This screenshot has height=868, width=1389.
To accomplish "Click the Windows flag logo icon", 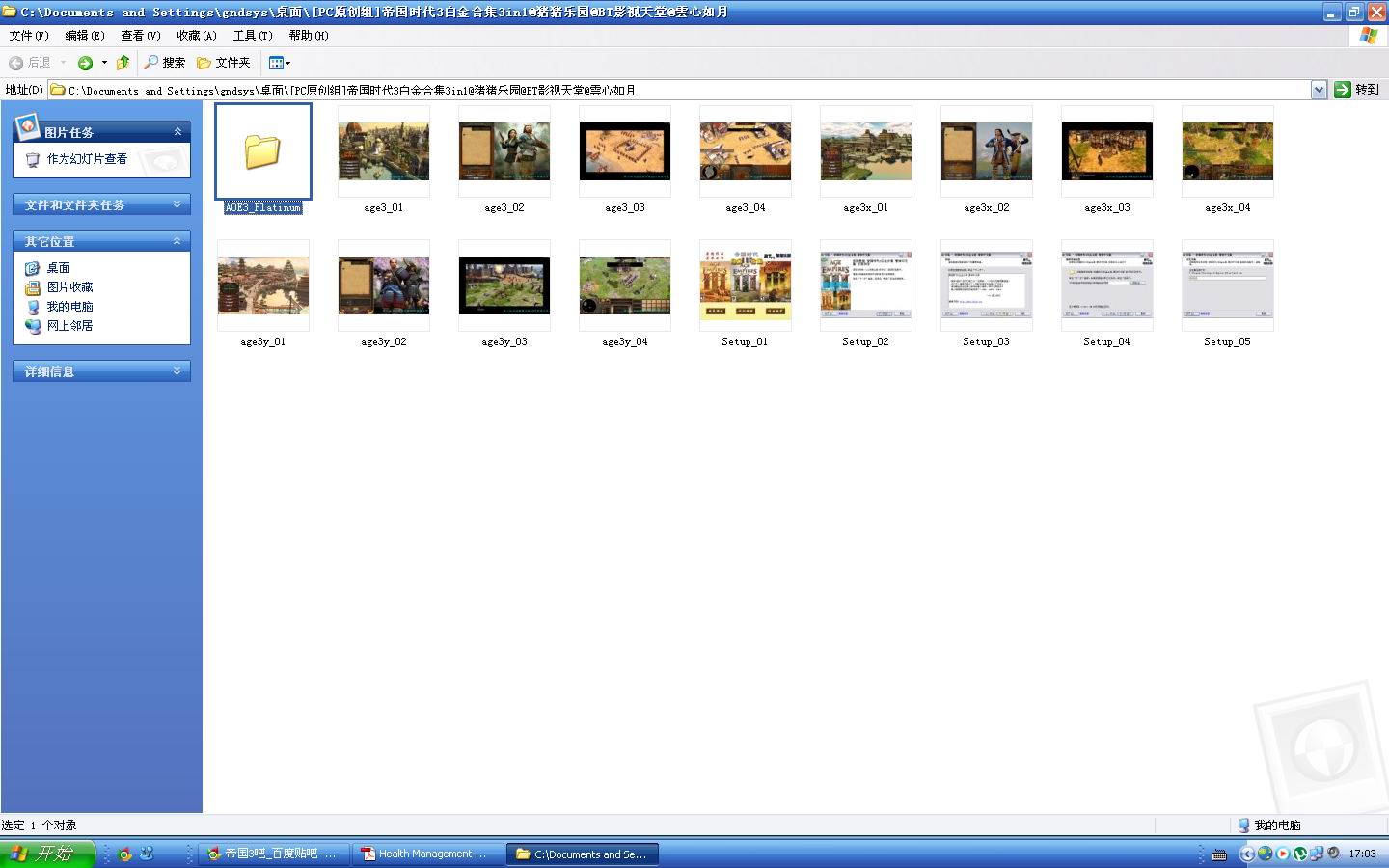I will click(x=1368, y=36).
